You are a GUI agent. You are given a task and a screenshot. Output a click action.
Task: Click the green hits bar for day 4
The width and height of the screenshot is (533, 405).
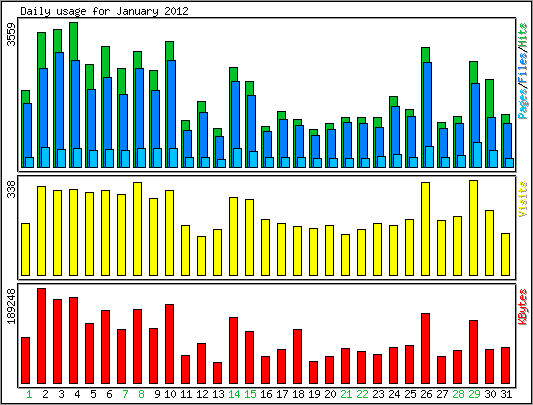point(73,41)
